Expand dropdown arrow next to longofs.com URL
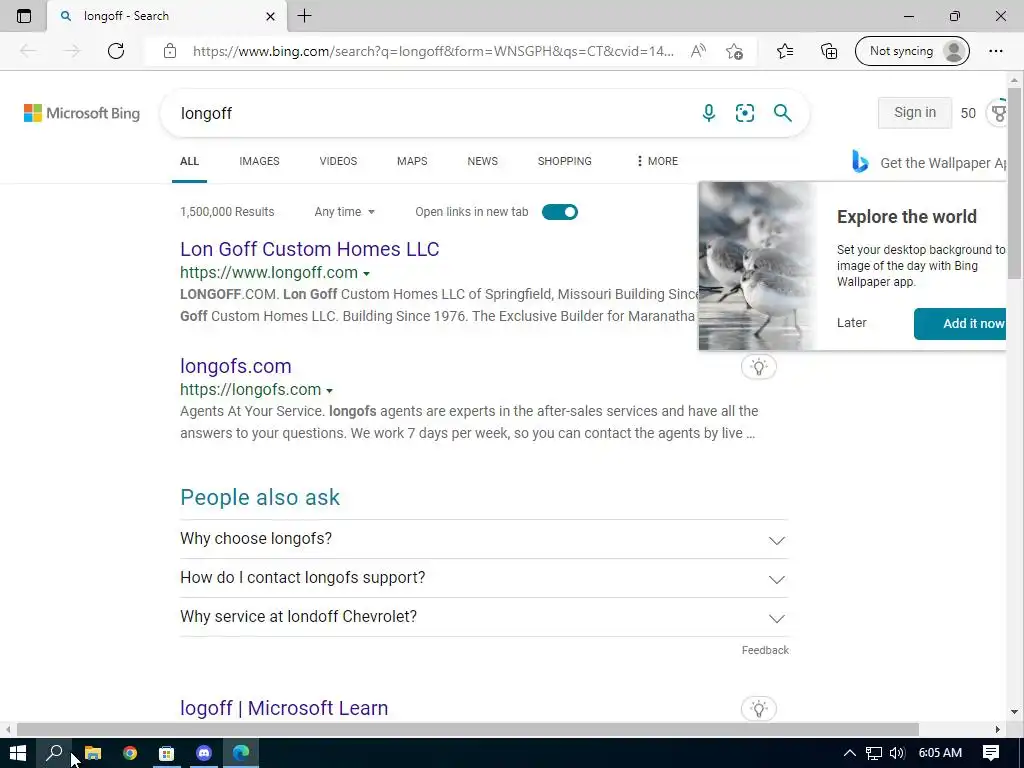The width and height of the screenshot is (1024, 768). [x=329, y=391]
